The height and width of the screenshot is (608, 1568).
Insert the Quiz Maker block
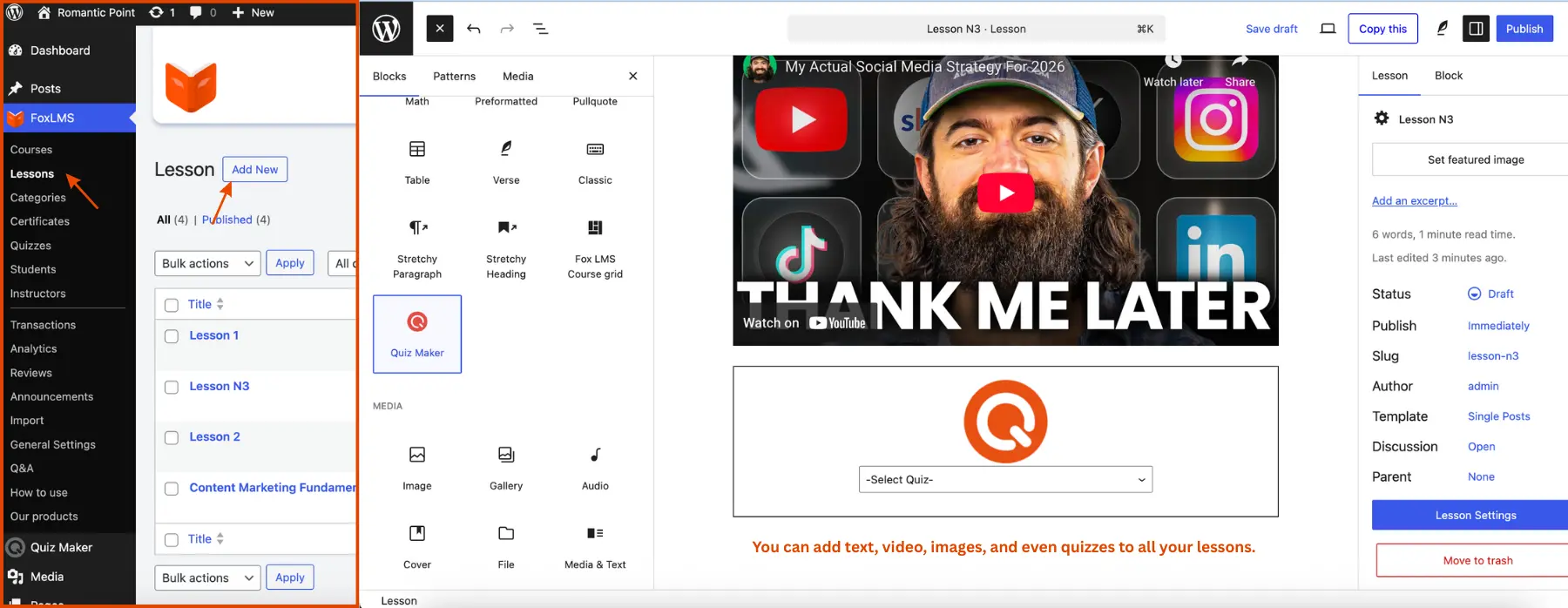pyautogui.click(x=417, y=334)
